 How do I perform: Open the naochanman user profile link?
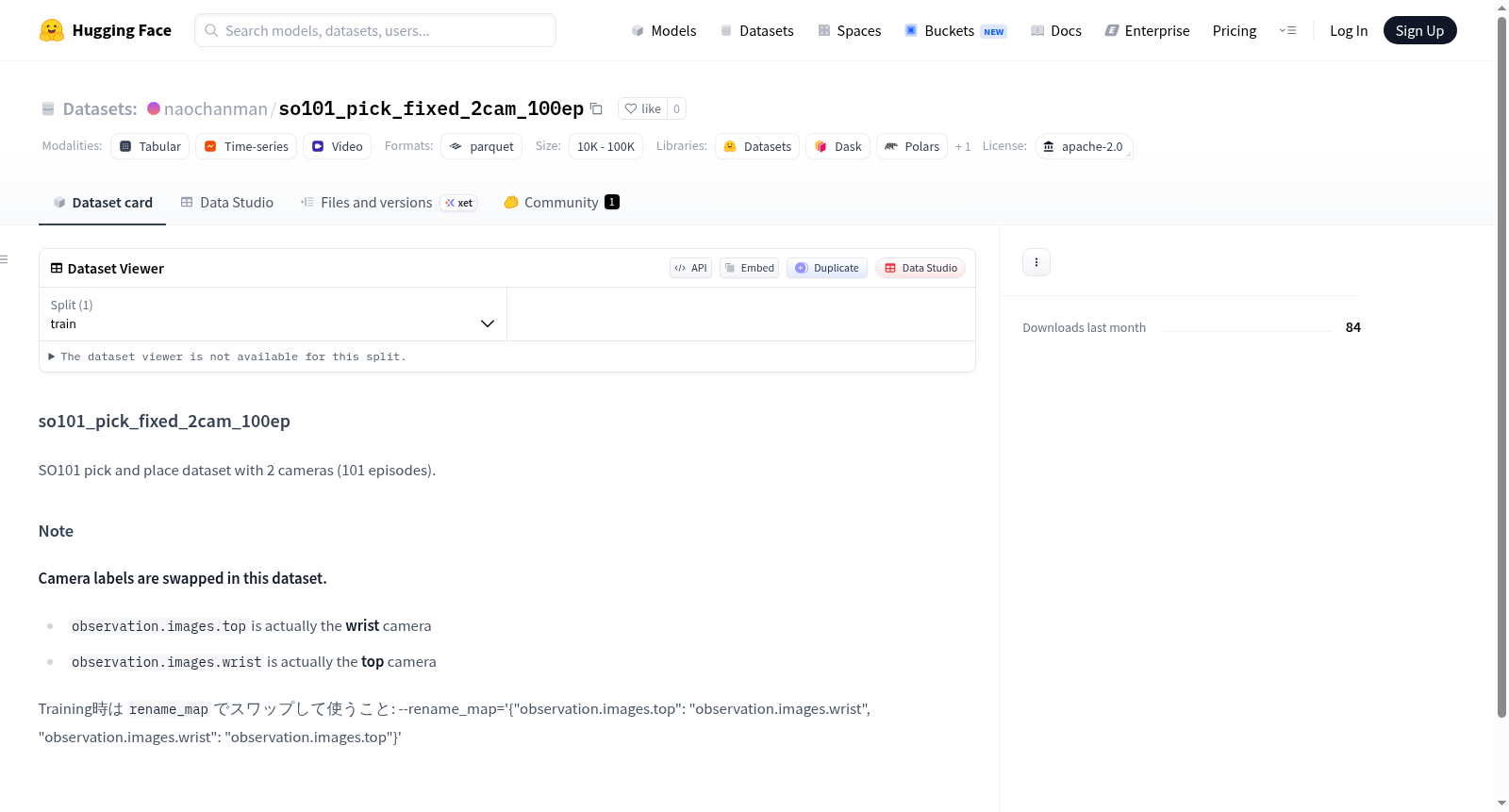[x=216, y=108]
